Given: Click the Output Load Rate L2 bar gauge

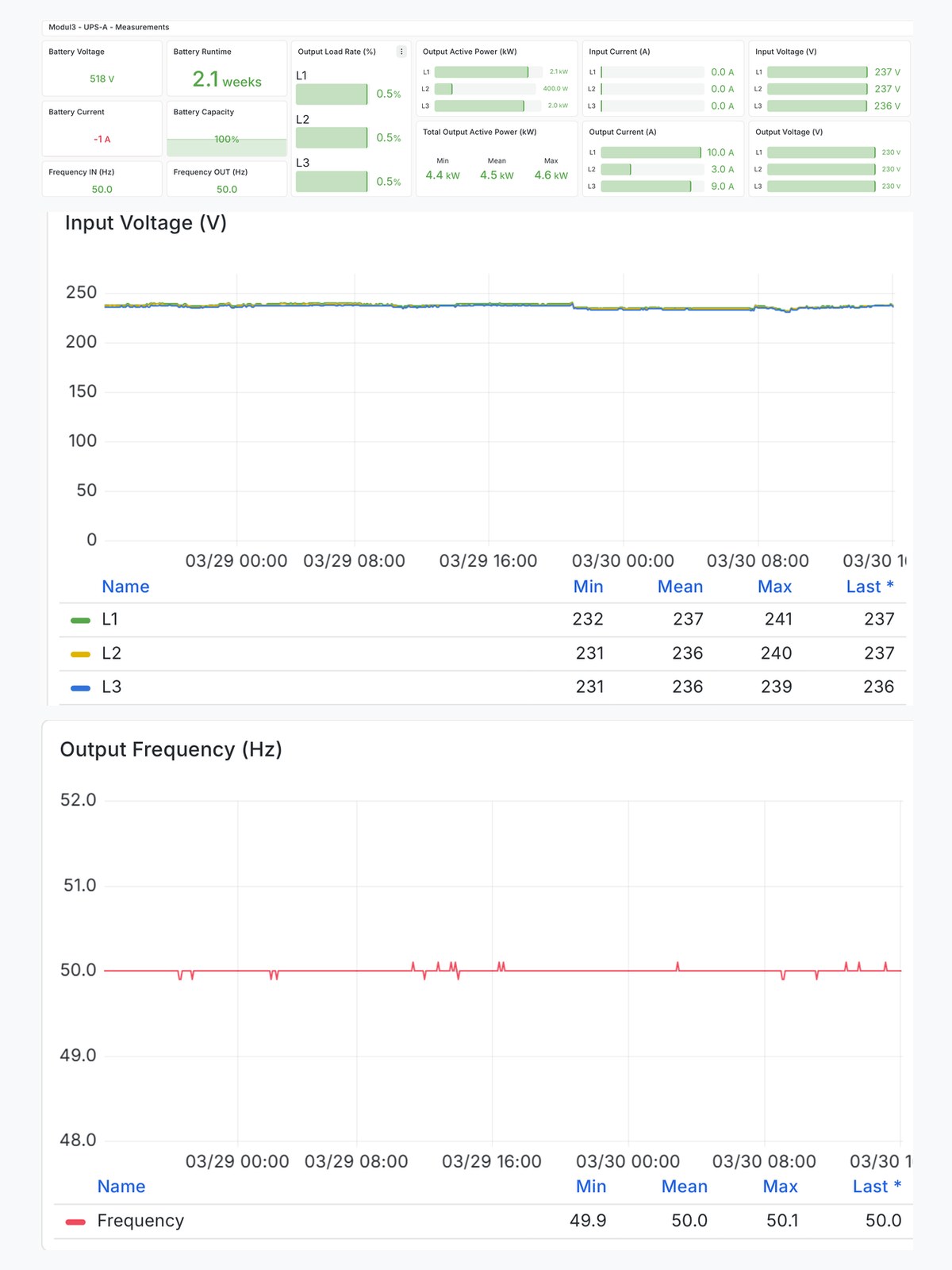Looking at the screenshot, I should (x=332, y=138).
